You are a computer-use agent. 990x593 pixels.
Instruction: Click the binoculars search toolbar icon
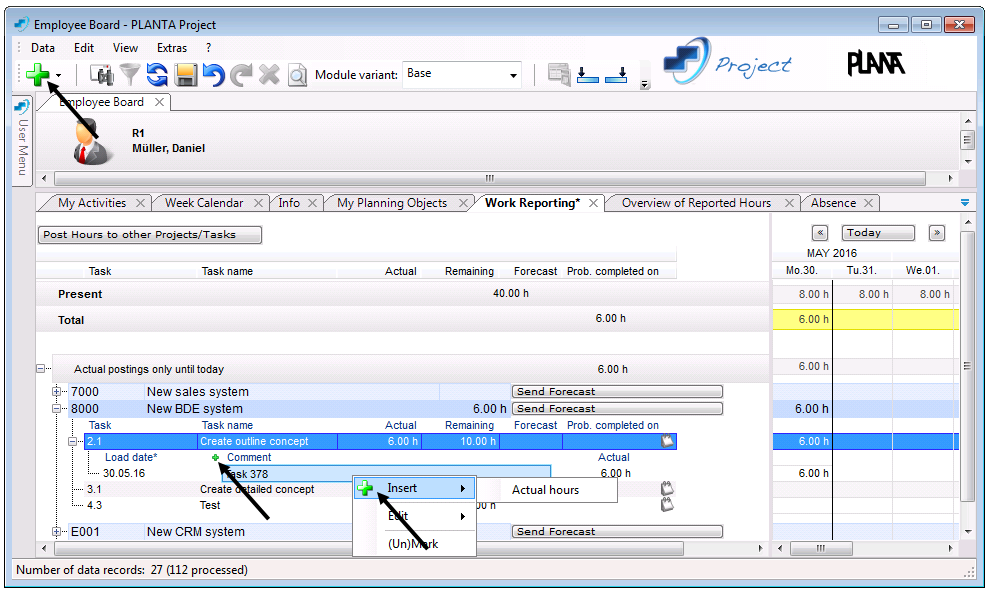(x=101, y=75)
